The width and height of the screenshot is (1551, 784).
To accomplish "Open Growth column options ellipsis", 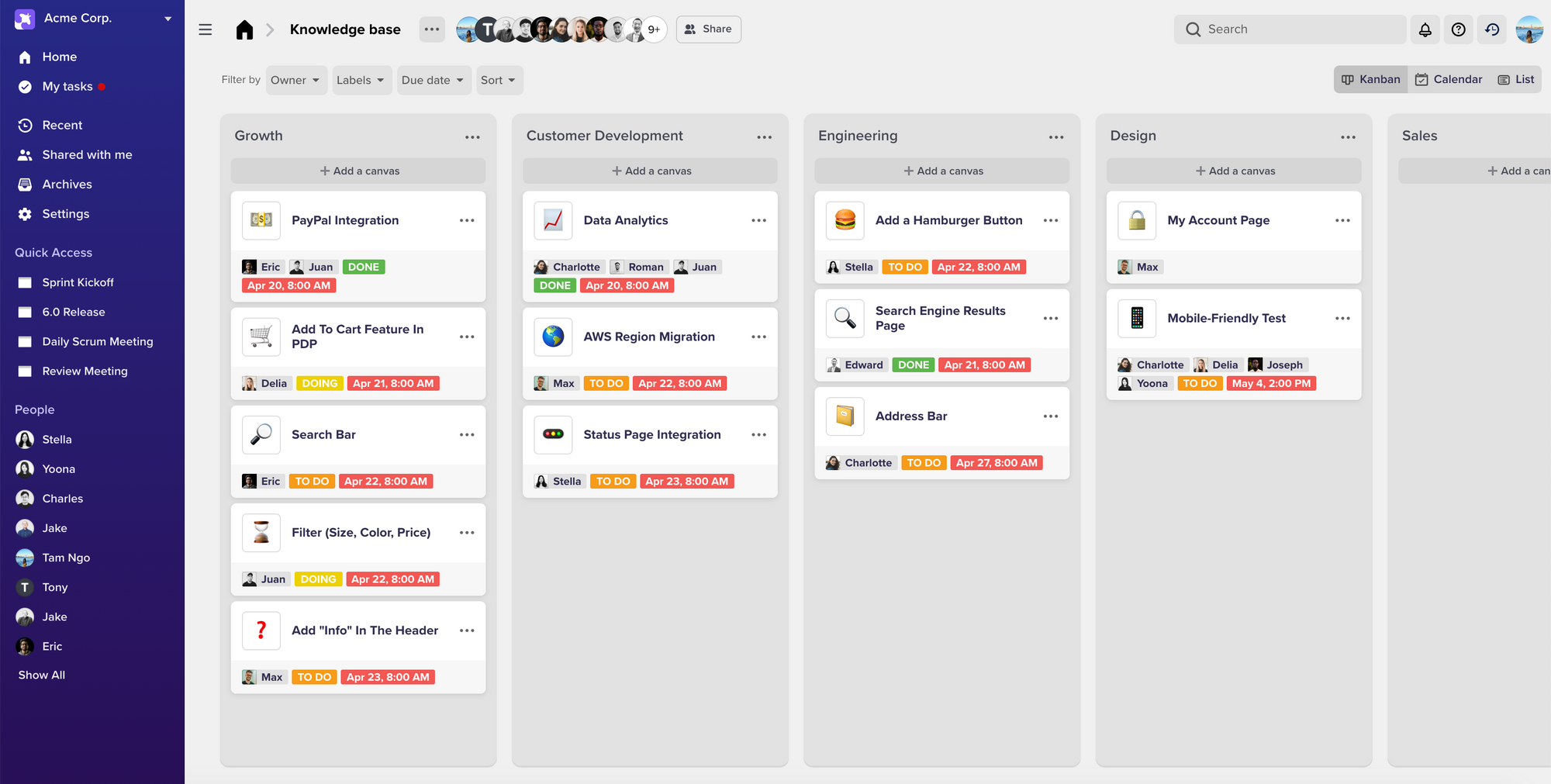I will [x=472, y=136].
